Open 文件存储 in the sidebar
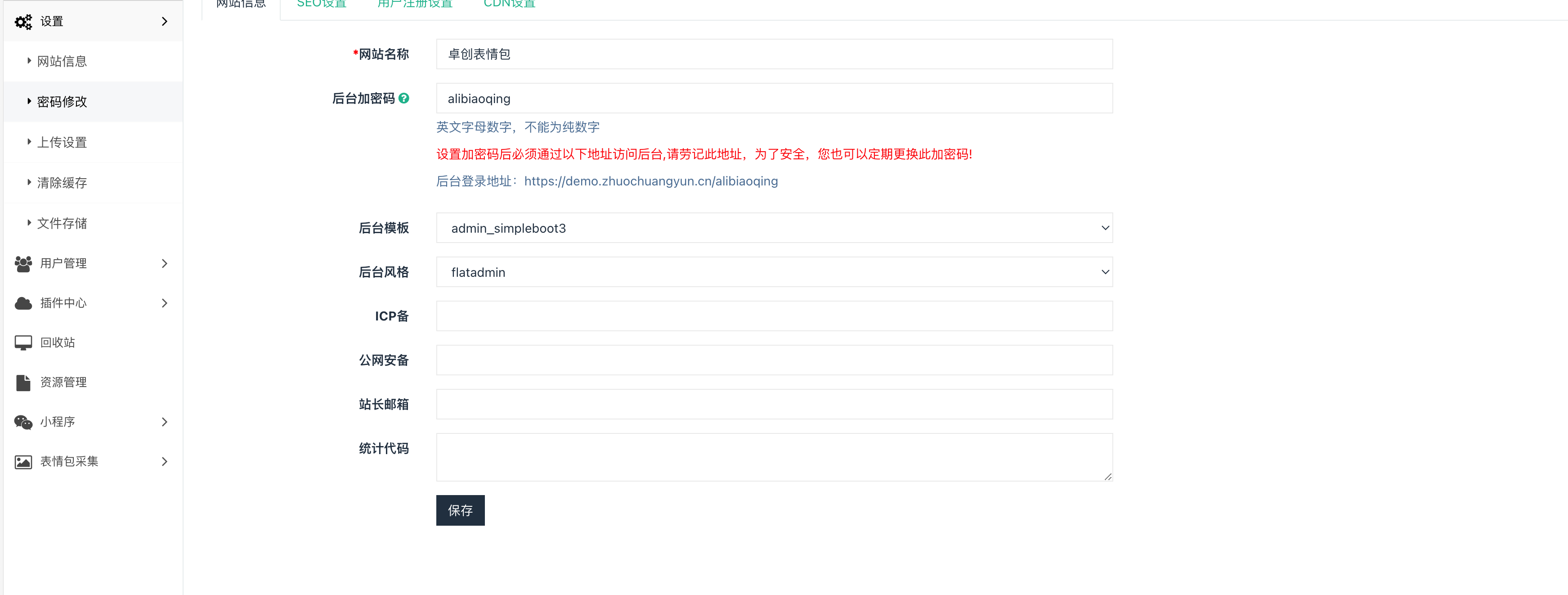This screenshot has width=1568, height=595. pos(93,224)
